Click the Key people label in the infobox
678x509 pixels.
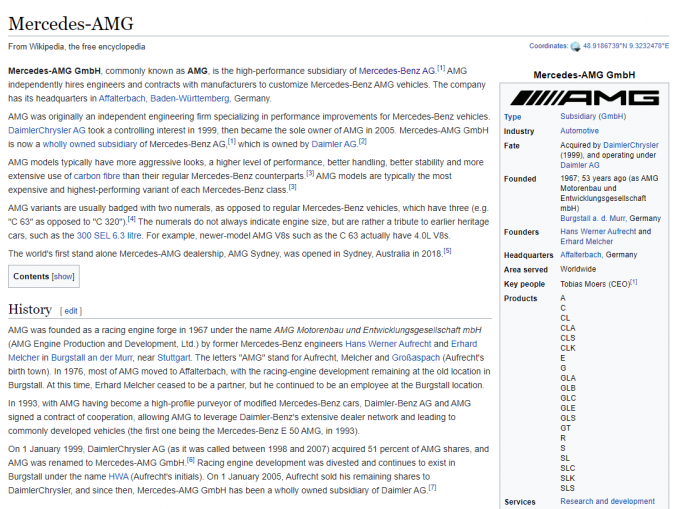[x=524, y=284]
